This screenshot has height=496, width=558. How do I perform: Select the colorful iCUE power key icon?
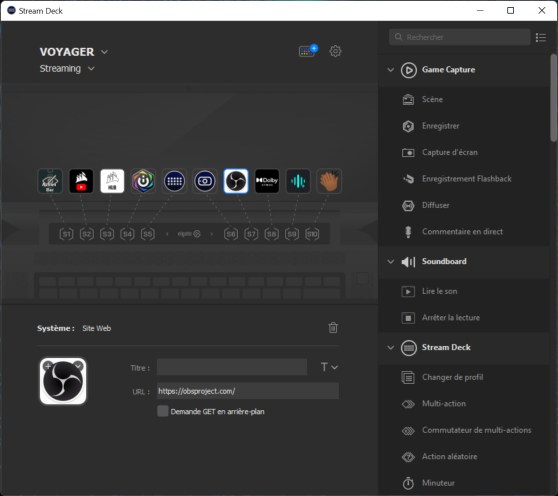click(x=143, y=181)
